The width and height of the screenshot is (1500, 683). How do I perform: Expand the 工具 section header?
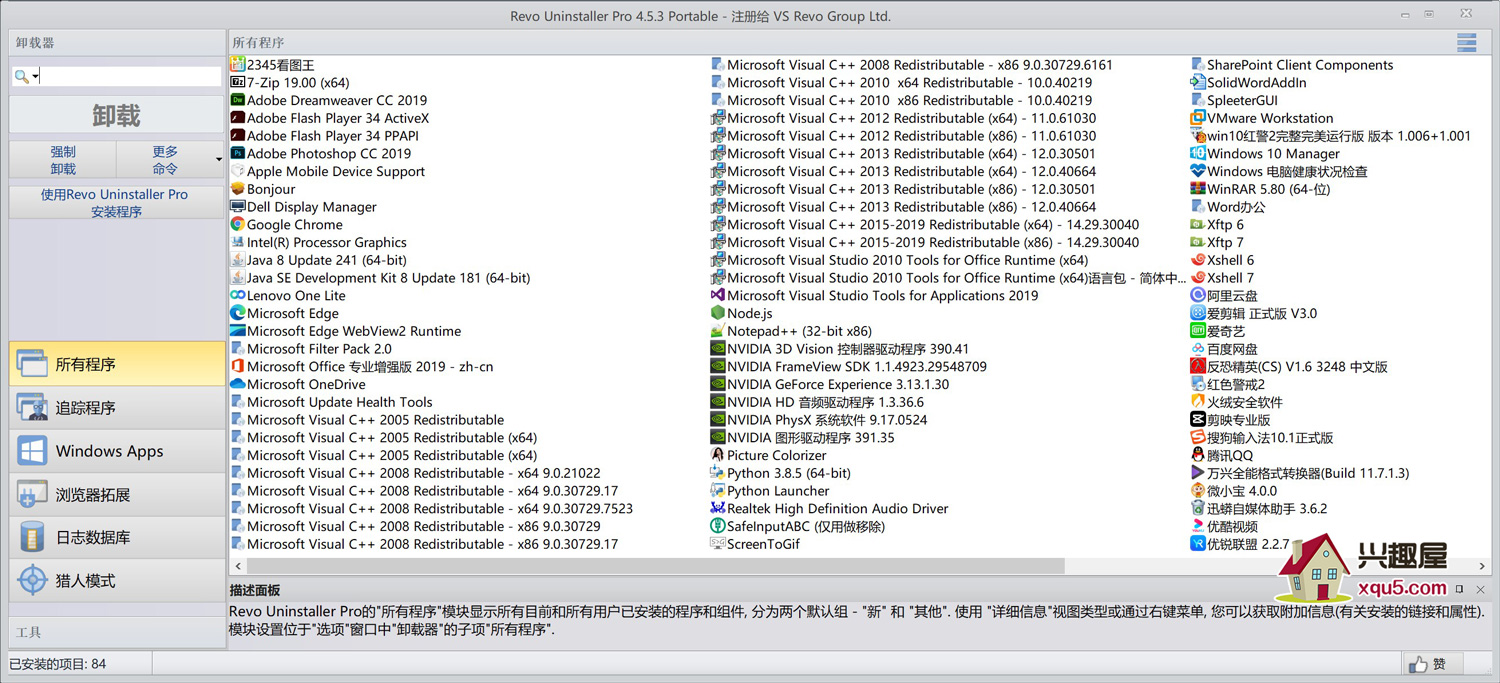[117, 633]
